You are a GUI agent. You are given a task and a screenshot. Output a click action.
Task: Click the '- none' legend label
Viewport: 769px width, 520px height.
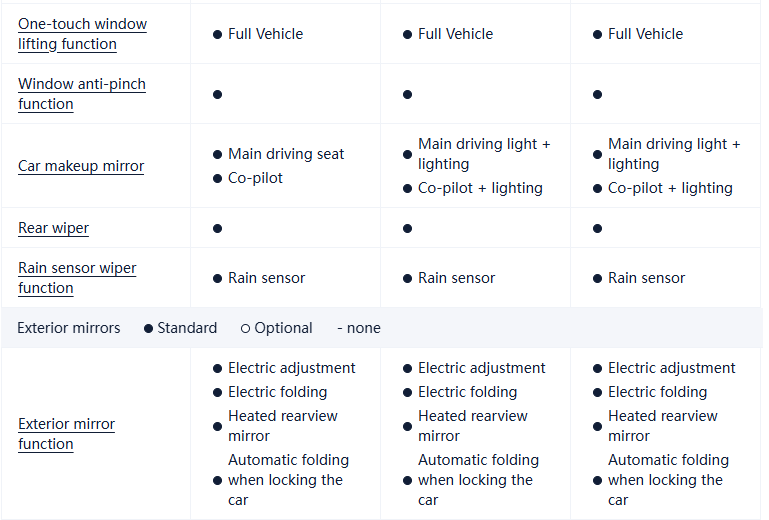[359, 328]
